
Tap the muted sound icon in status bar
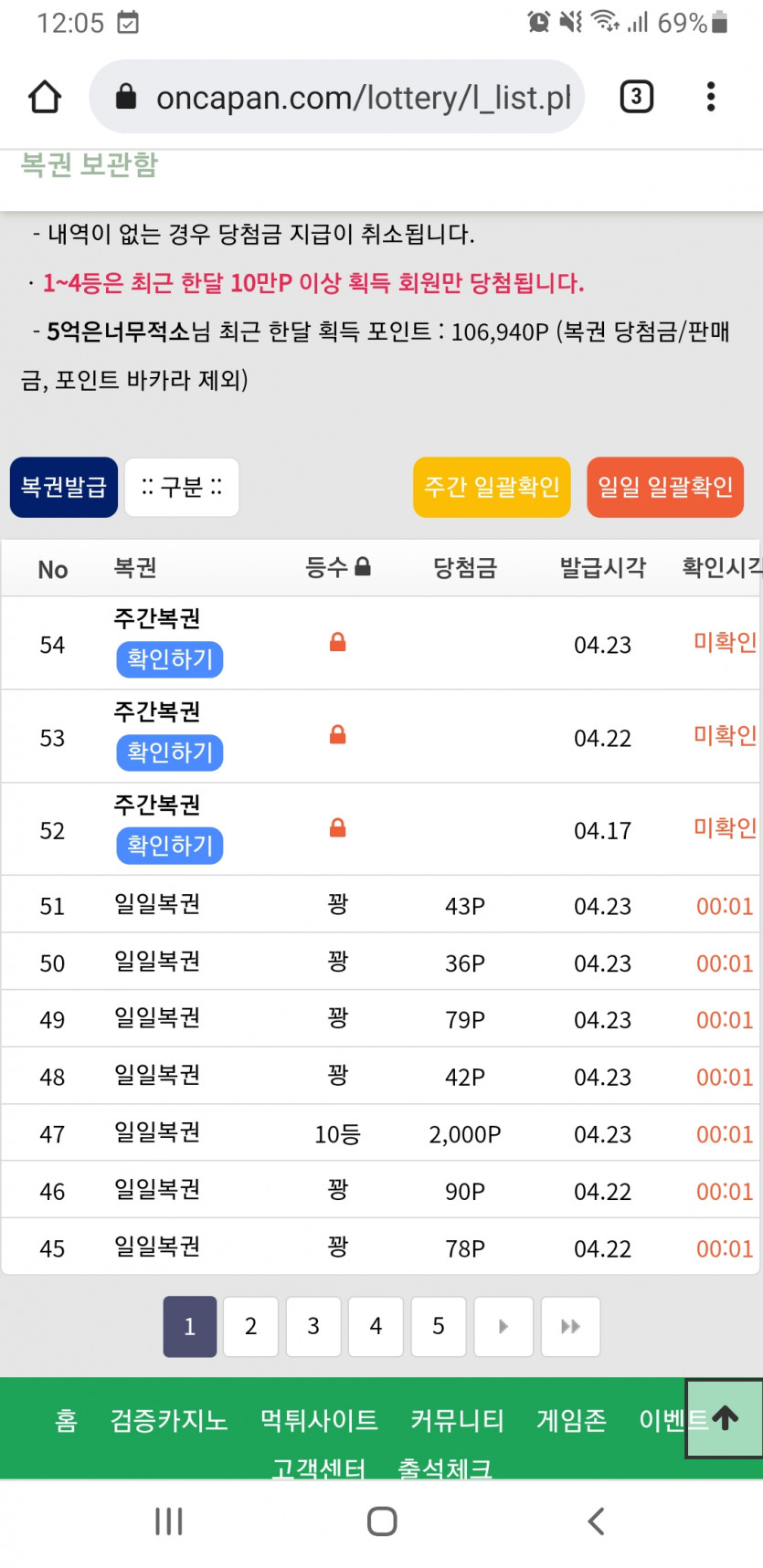(x=571, y=22)
